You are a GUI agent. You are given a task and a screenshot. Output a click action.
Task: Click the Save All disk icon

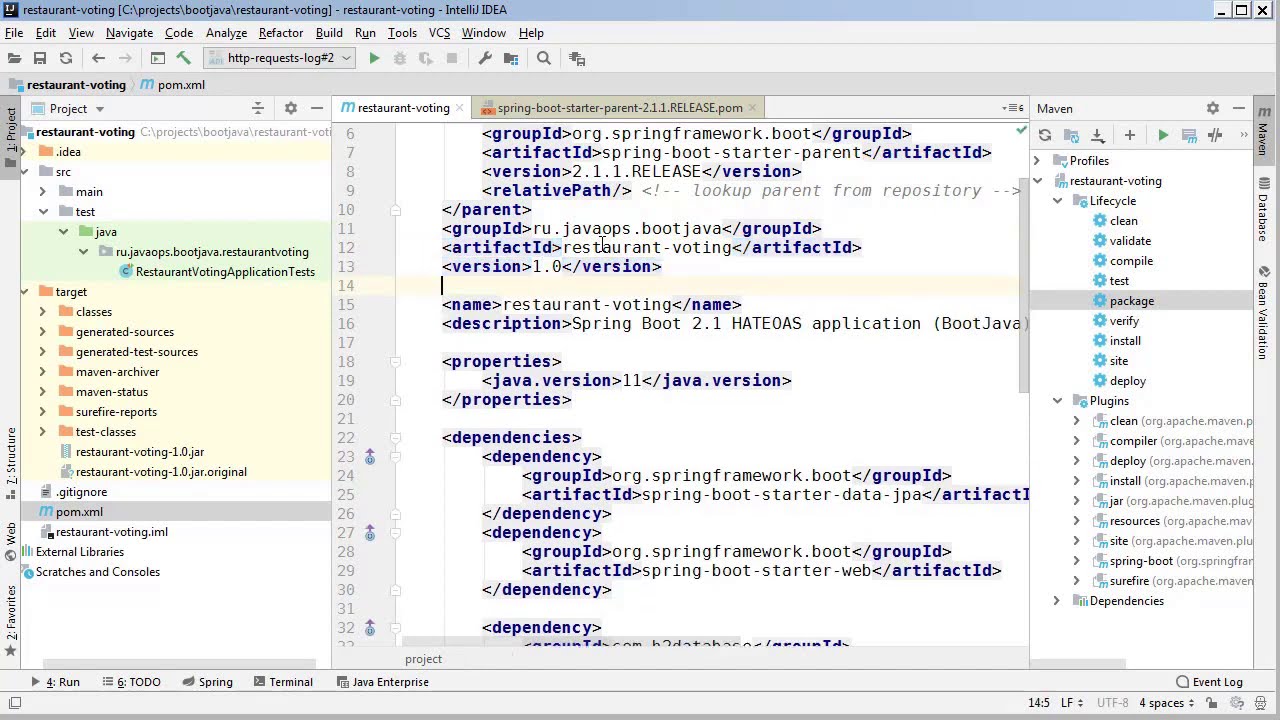(x=40, y=58)
